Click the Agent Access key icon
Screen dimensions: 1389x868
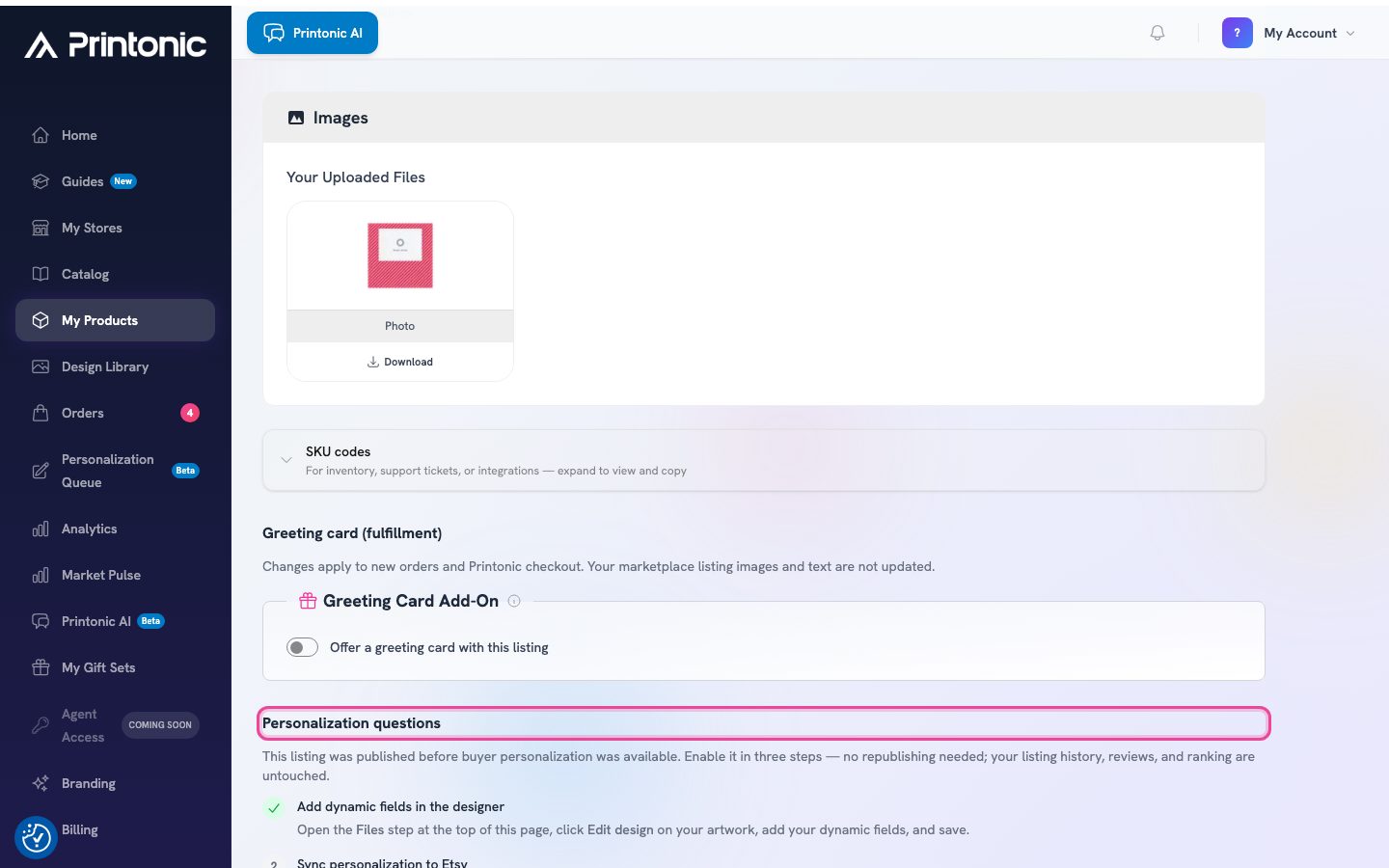[41, 725]
